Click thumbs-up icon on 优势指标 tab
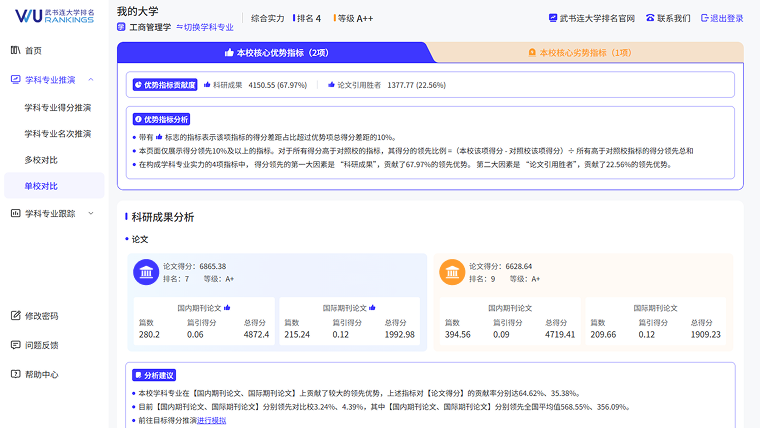Image resolution: width=760 pixels, height=428 pixels. [x=229, y=52]
